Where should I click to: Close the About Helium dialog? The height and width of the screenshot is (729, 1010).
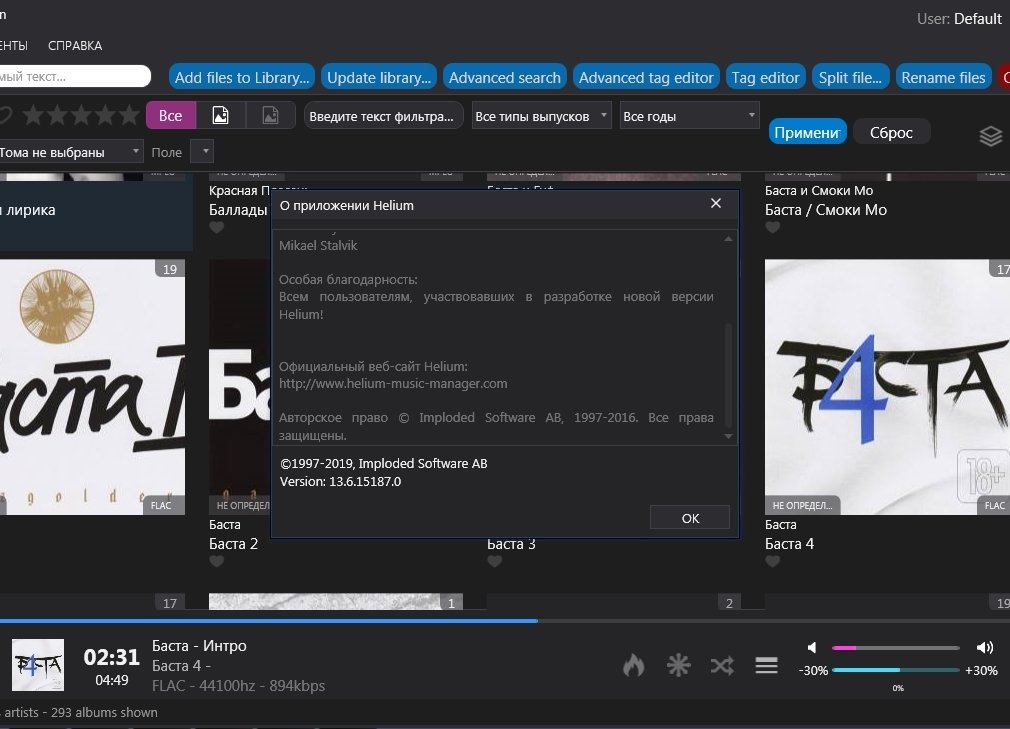716,204
